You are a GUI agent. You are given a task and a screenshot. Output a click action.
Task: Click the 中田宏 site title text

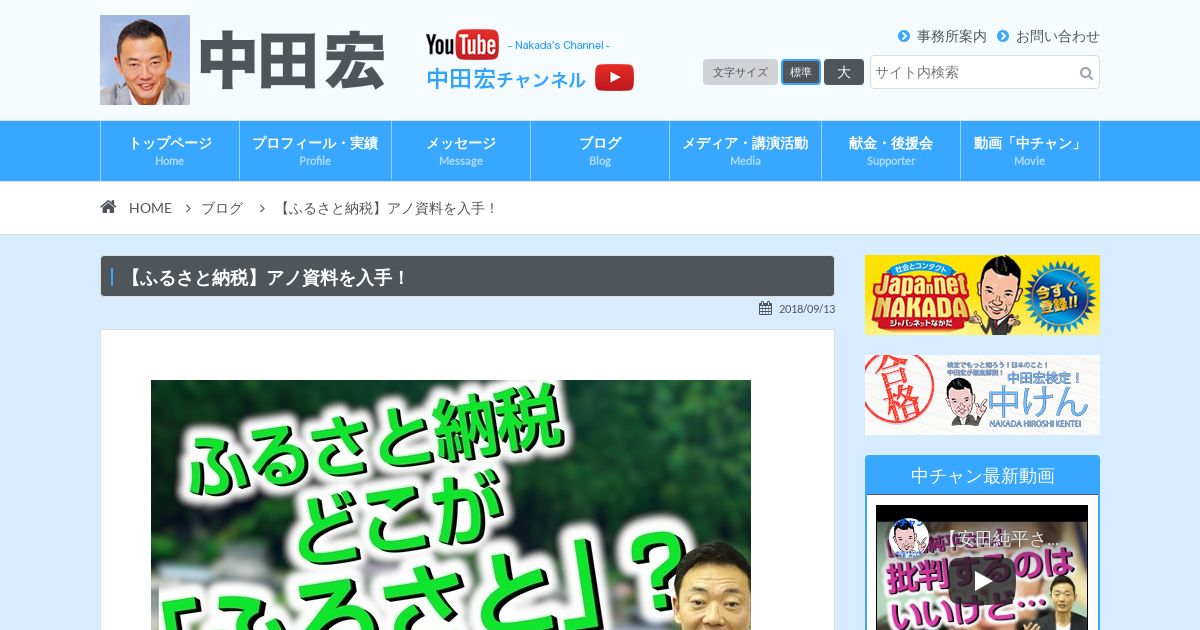(291, 62)
